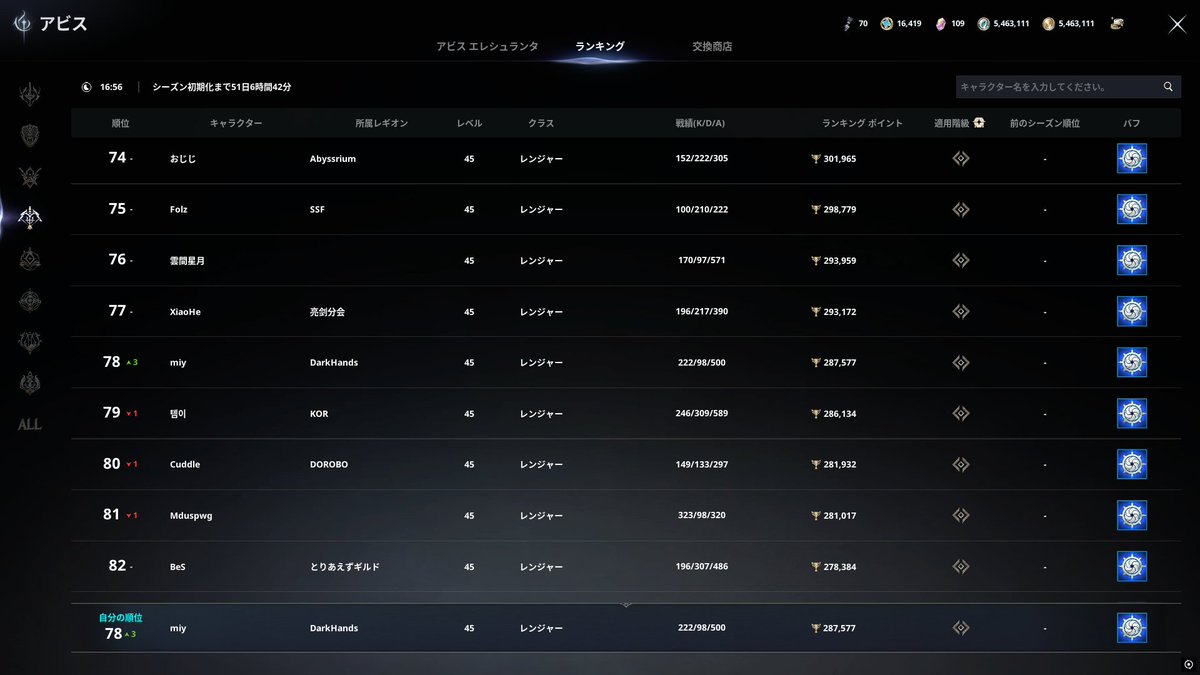The height and width of the screenshot is (675, 1200).
Task: Click the 所属レギオン column header
Action: pos(381,123)
